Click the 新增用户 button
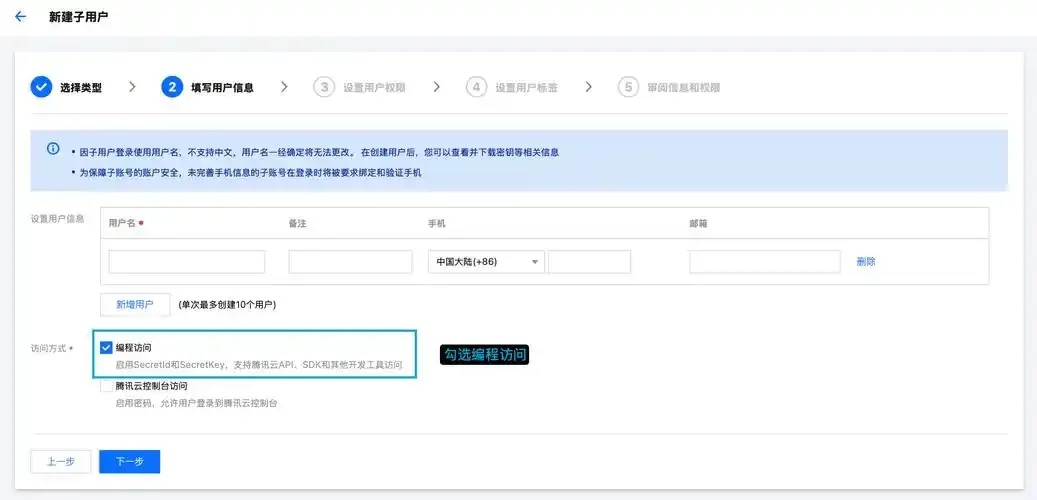Image resolution: width=1037 pixels, height=500 pixels. coord(135,305)
